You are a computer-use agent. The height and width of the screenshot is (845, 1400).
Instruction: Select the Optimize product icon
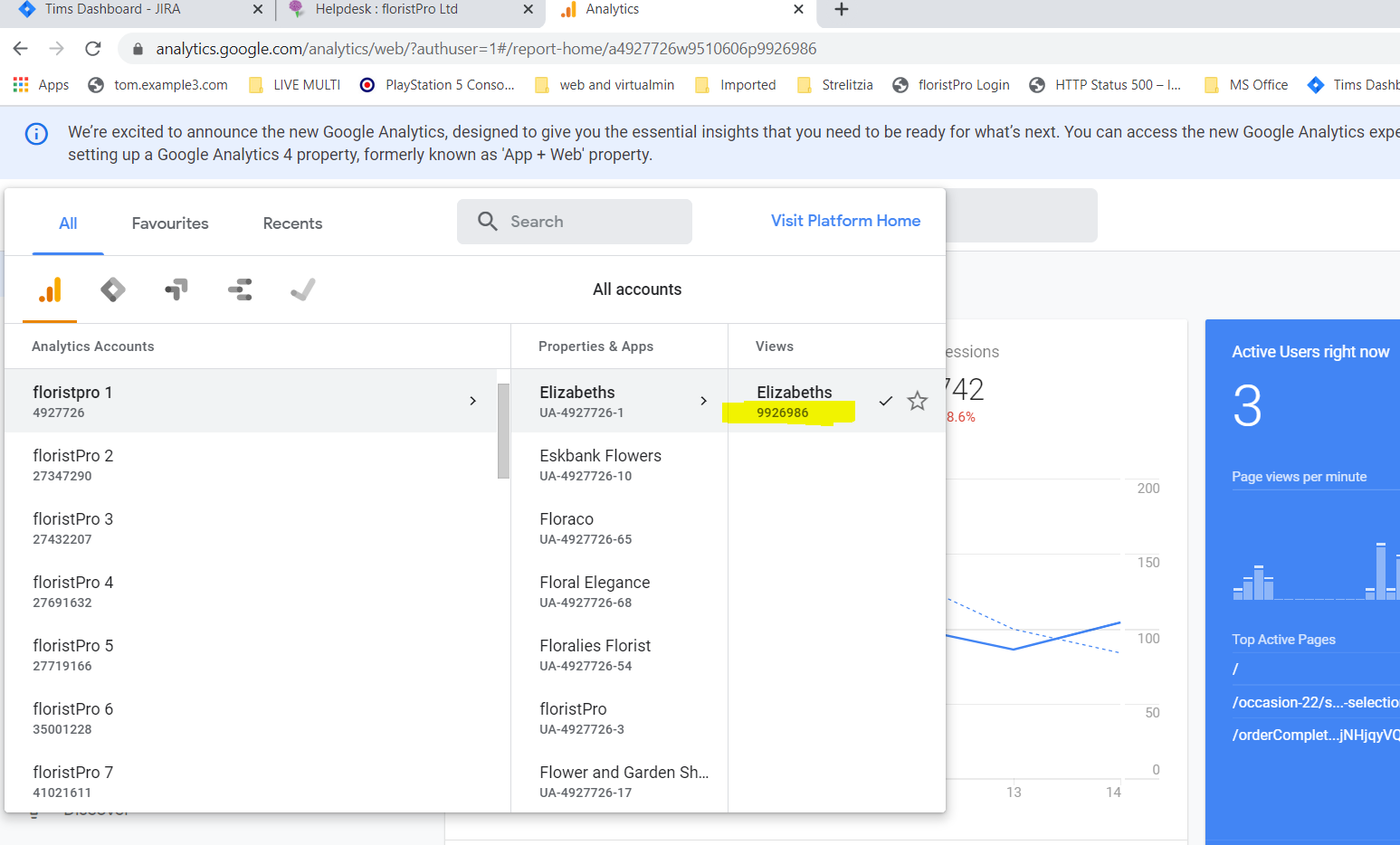(x=176, y=290)
